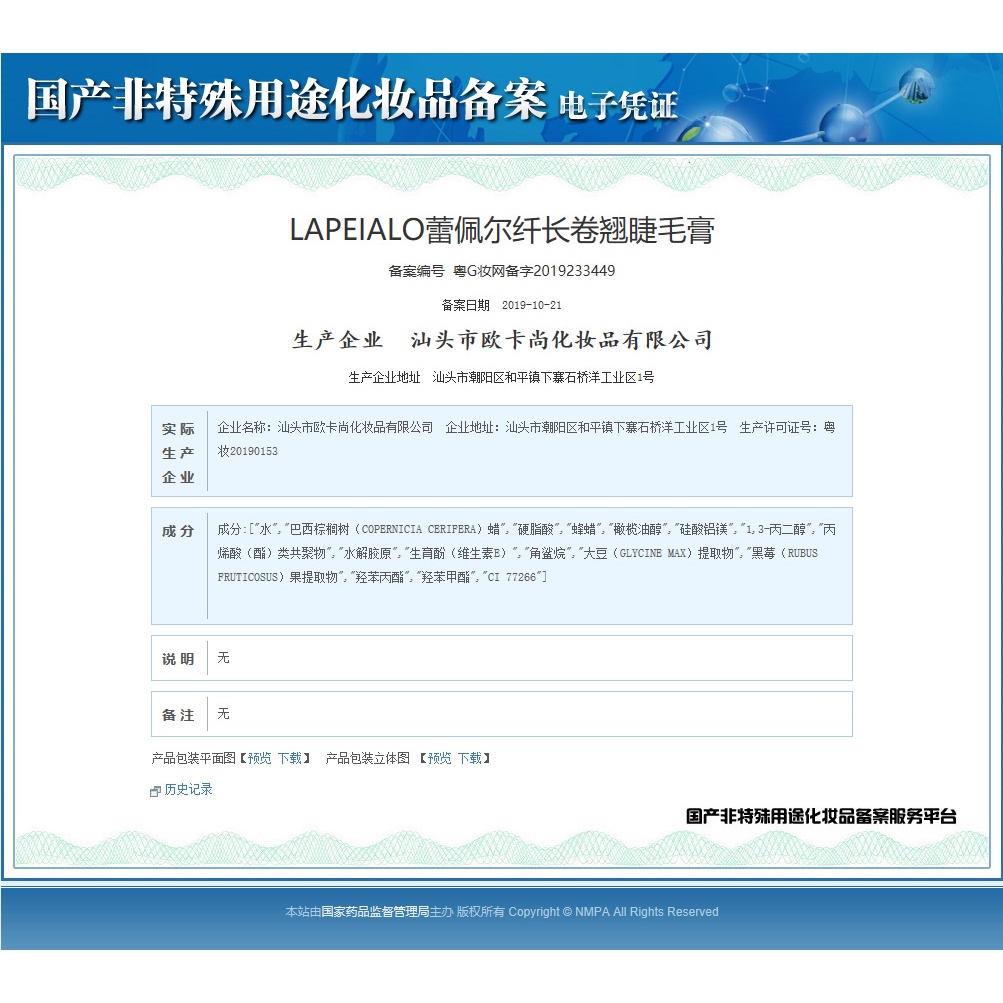This screenshot has height=1003, width=1003.
Task: Open the 历史记录 link
Action: pyautogui.click(x=188, y=790)
